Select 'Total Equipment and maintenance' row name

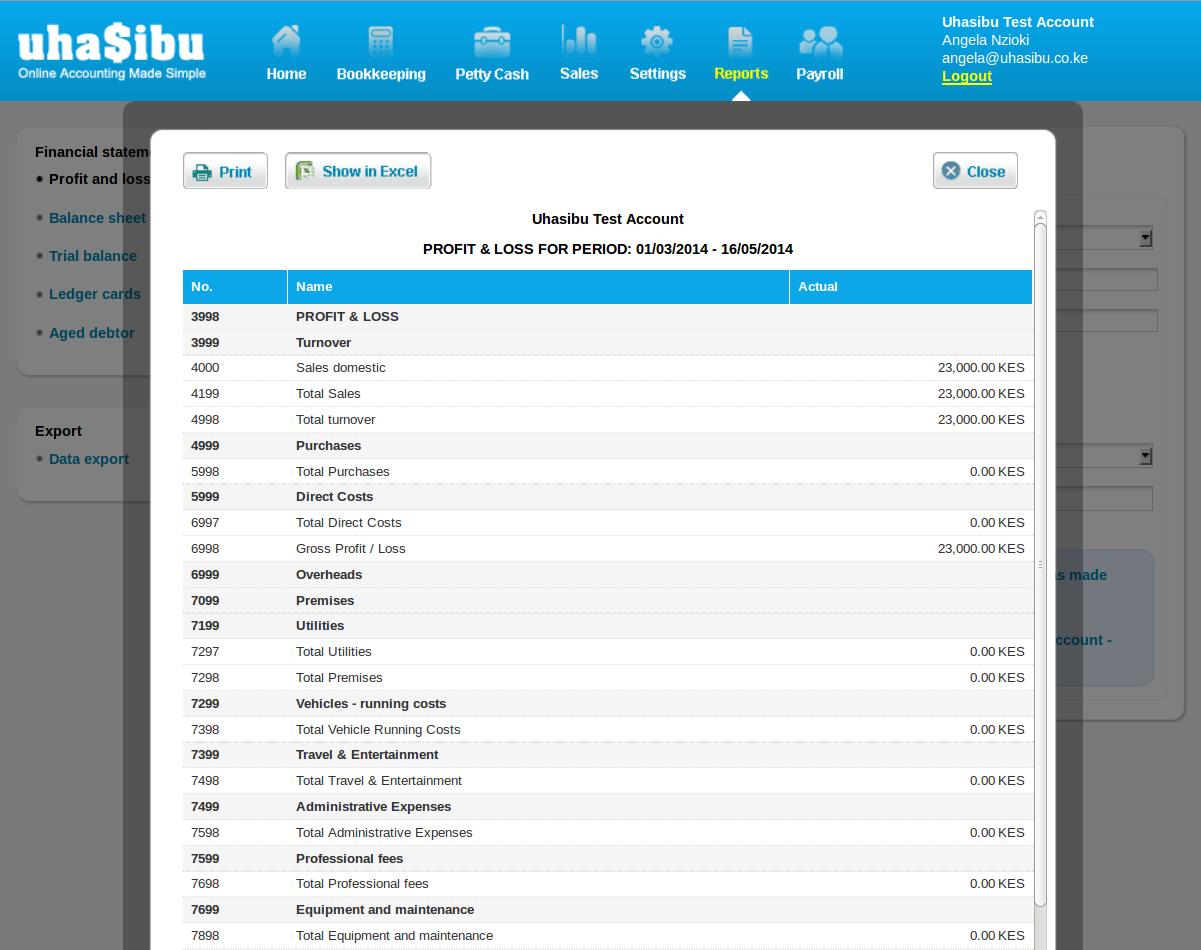395,936
